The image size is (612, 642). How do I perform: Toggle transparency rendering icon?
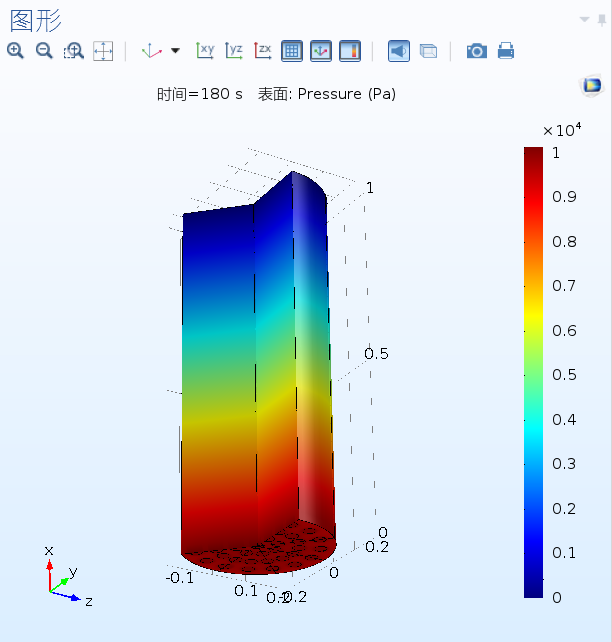428,51
